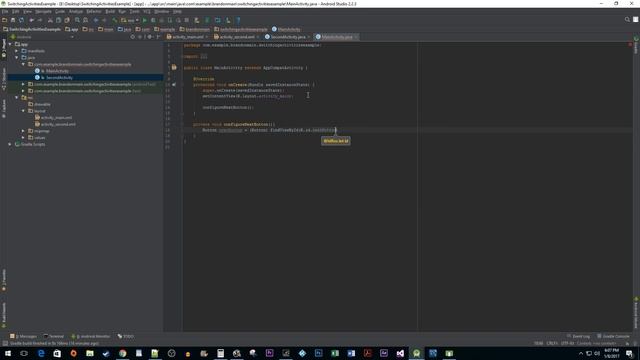The image size is (640, 360).
Task: Click the Help question mark icon
Action: [x=238, y=20]
